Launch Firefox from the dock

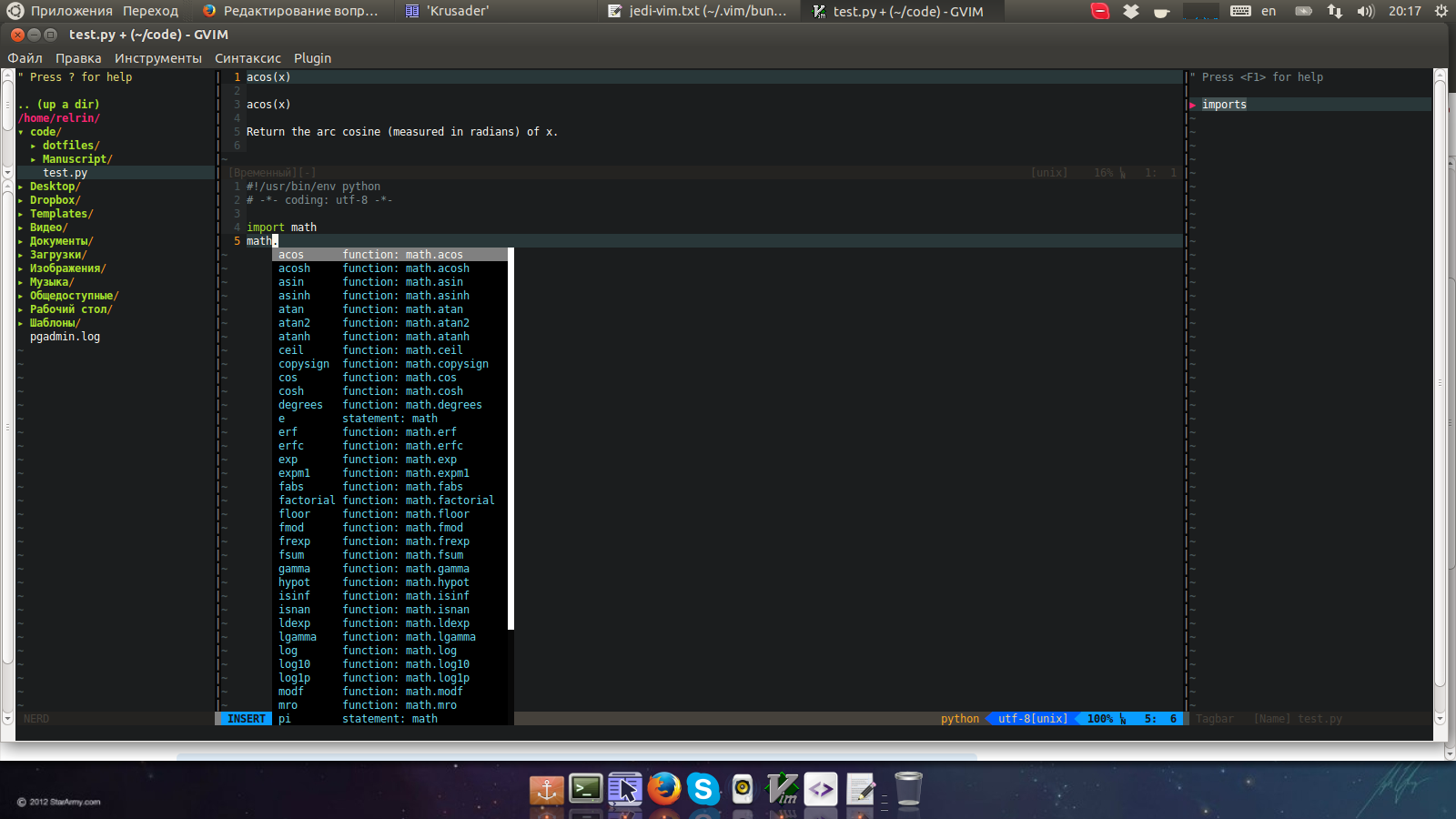click(x=664, y=789)
